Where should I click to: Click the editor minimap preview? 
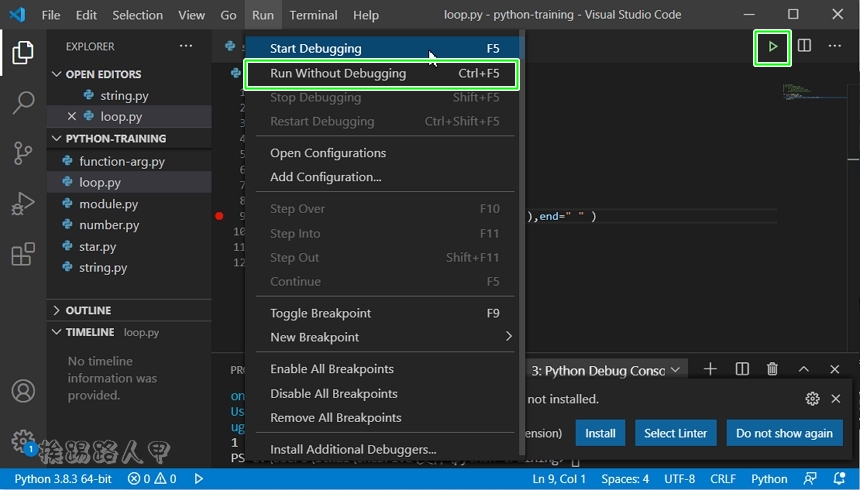(x=797, y=92)
